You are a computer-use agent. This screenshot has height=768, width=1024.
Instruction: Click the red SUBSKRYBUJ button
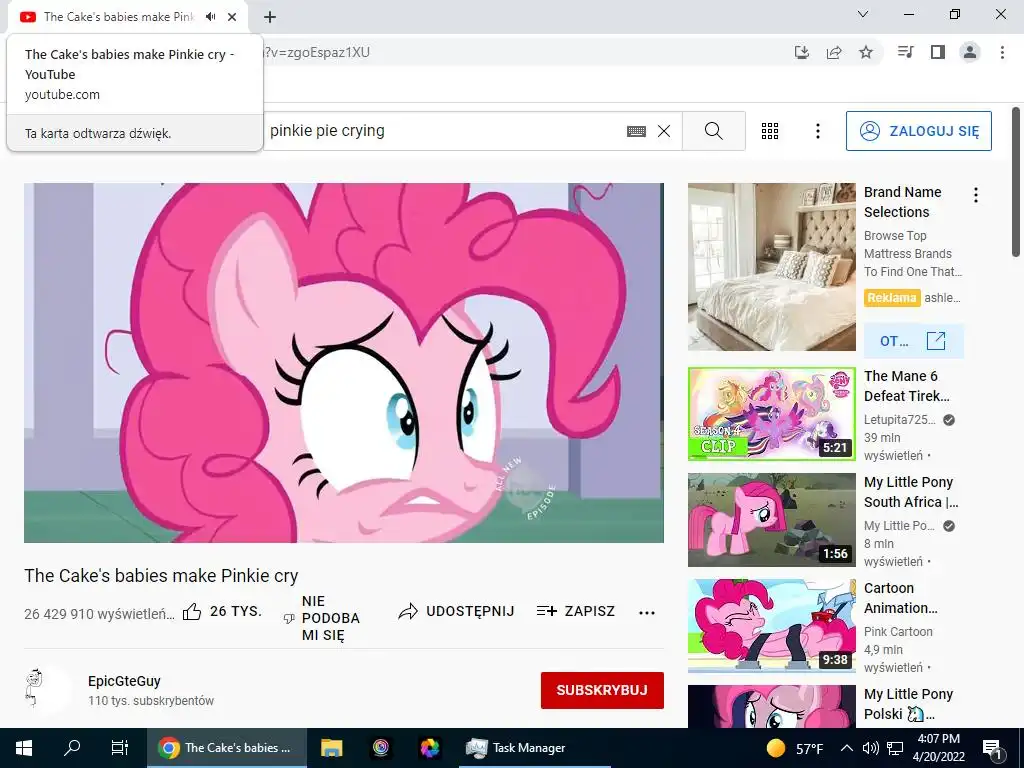click(602, 690)
